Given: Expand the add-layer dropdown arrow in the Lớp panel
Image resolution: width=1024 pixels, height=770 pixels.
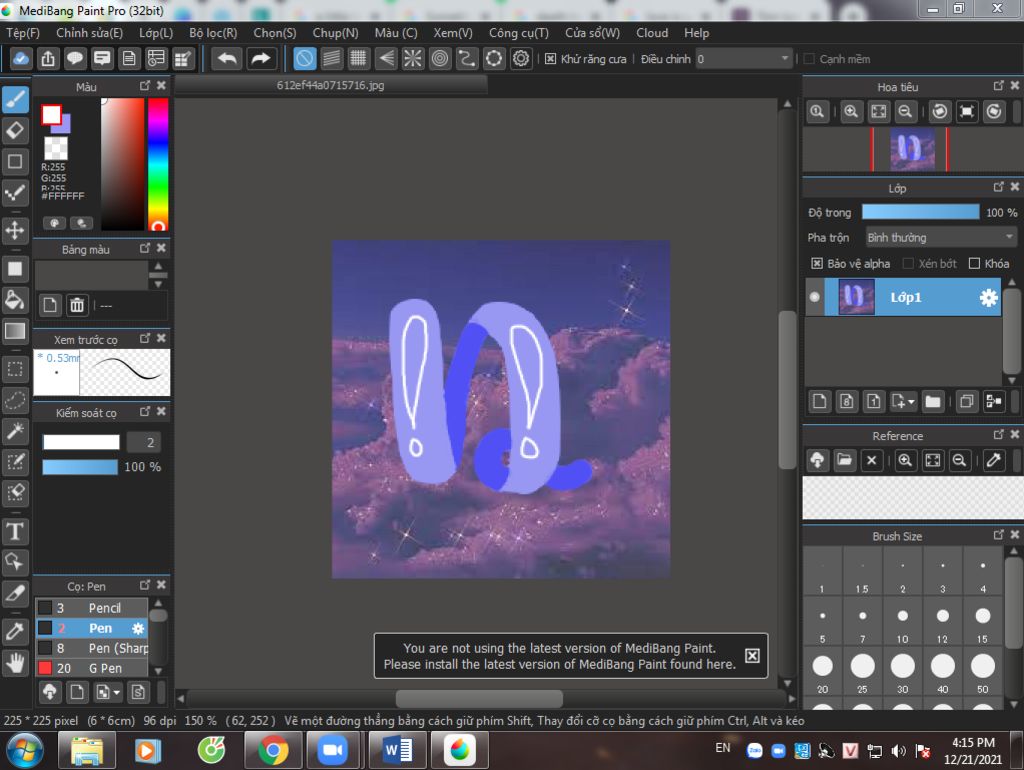Looking at the screenshot, I should tap(911, 402).
